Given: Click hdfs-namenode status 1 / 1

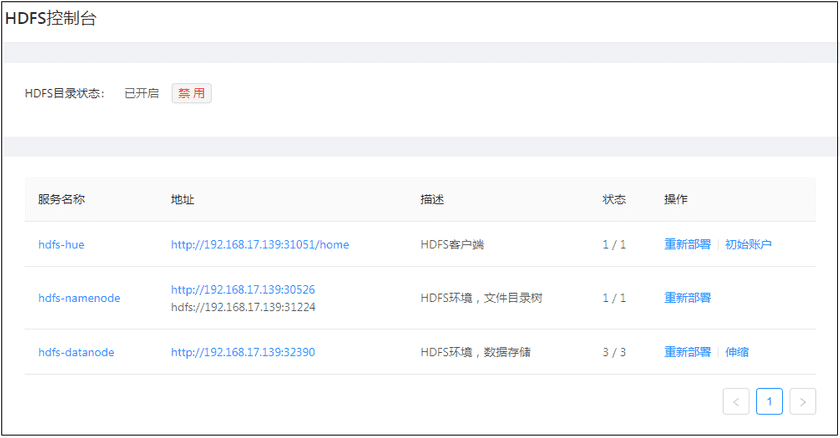Looking at the screenshot, I should click(x=613, y=298).
